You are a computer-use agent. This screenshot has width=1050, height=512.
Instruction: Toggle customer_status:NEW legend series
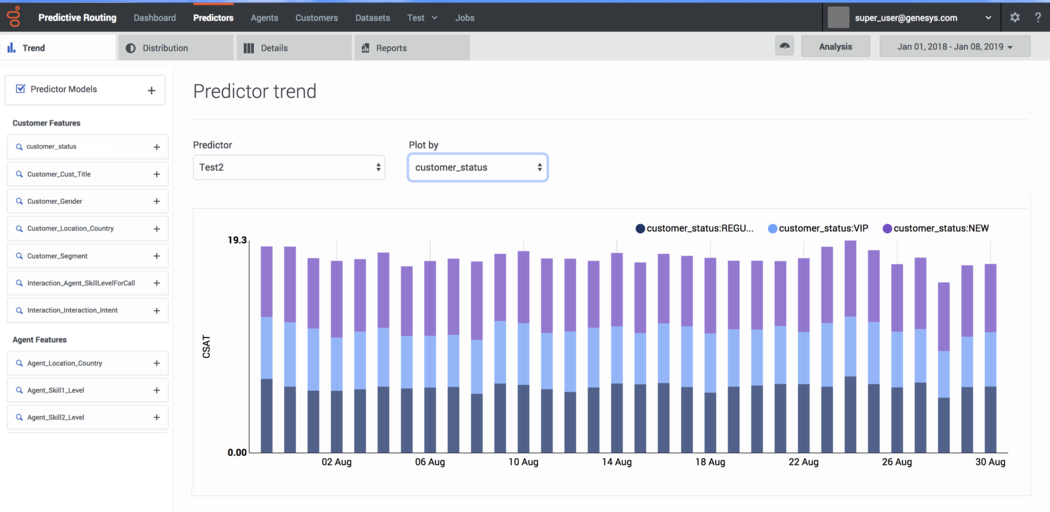[x=935, y=229]
